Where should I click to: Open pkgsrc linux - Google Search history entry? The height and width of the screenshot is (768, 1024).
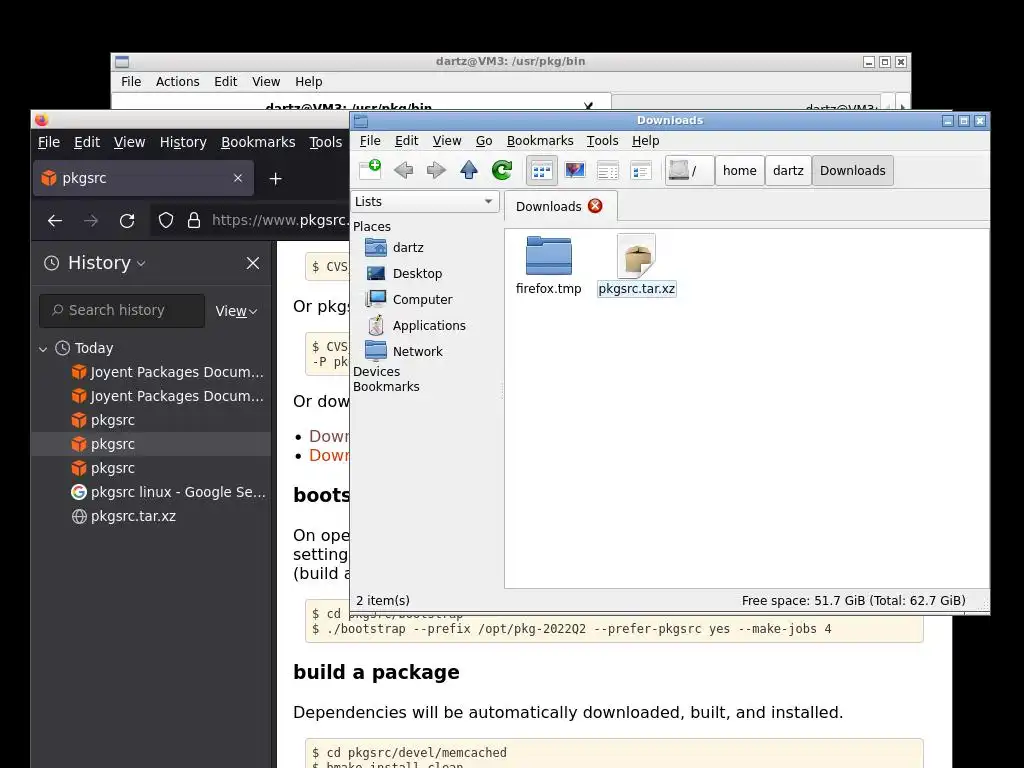(x=168, y=492)
